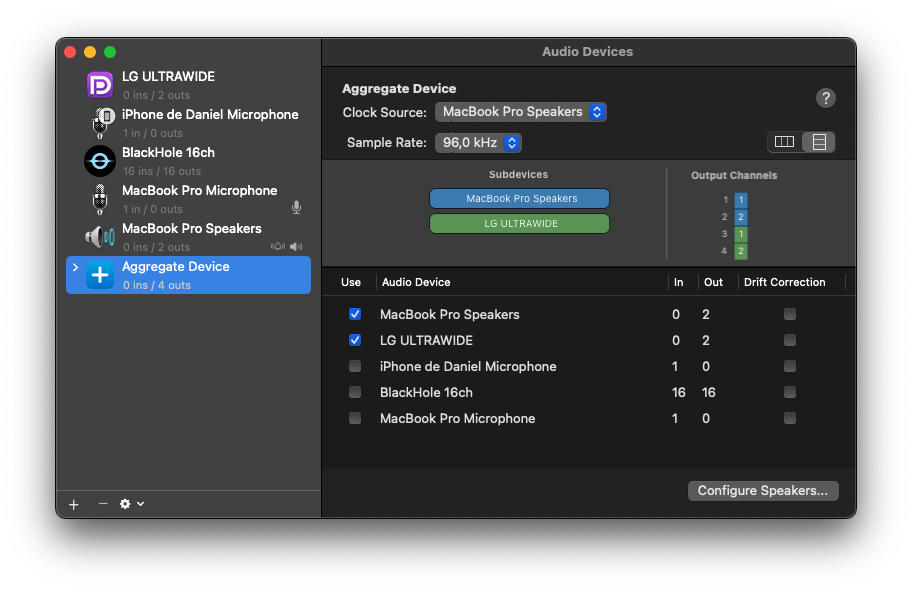Image resolution: width=912 pixels, height=592 pixels.
Task: Click the MacBook Pro Speakers device icon
Action: [100, 237]
